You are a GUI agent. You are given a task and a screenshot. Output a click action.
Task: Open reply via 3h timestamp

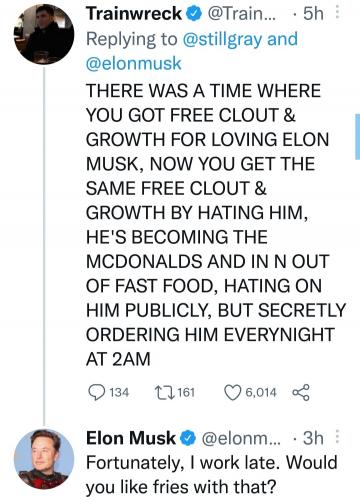(x=313, y=438)
